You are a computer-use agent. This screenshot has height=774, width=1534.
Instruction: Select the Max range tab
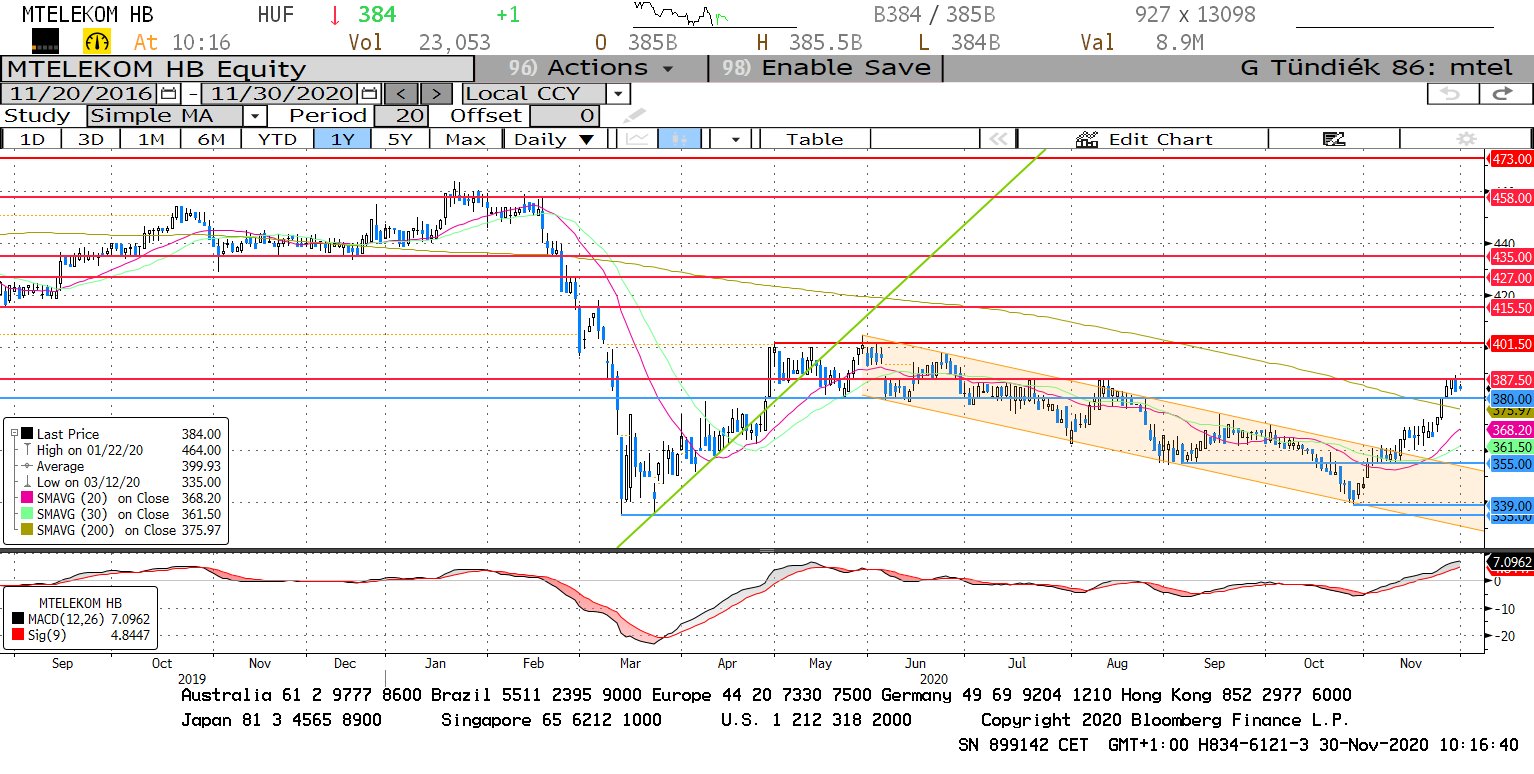pos(466,139)
